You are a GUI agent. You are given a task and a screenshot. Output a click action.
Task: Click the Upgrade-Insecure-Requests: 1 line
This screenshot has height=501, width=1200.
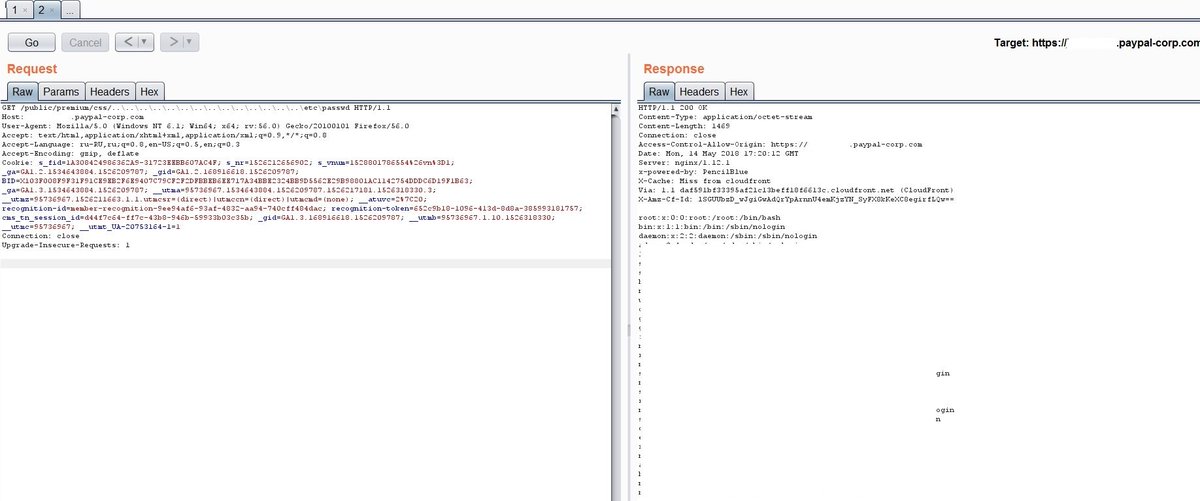coord(66,245)
